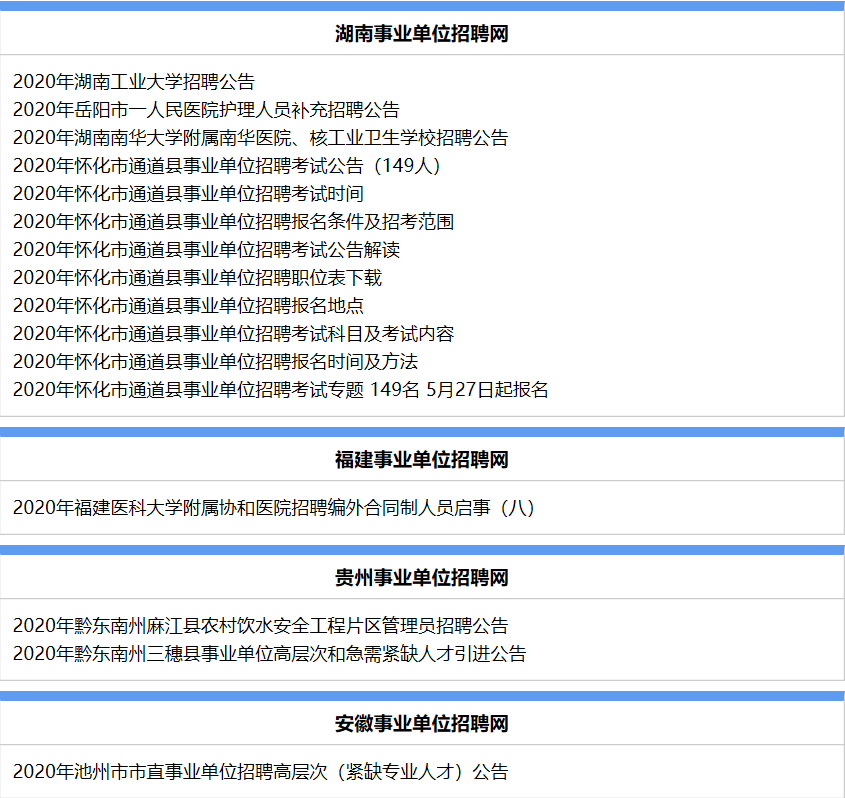
Task: Open 福建医科大学附属协和医院招聘编外合同制人员启事 link
Action: 274,508
